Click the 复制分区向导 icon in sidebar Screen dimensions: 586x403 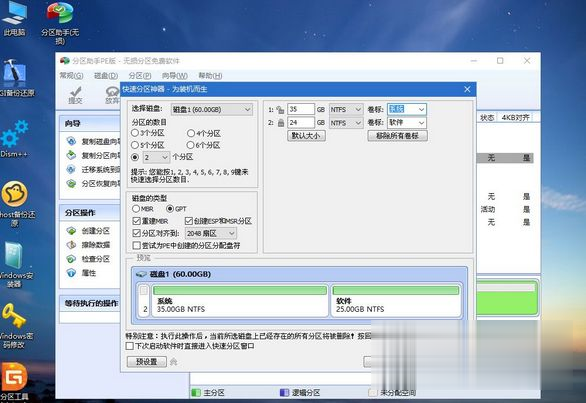[71, 156]
